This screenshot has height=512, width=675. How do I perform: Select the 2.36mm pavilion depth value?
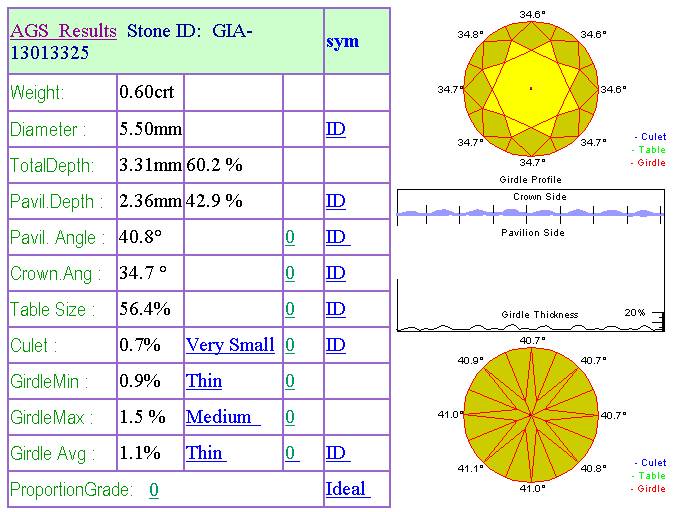pos(151,201)
